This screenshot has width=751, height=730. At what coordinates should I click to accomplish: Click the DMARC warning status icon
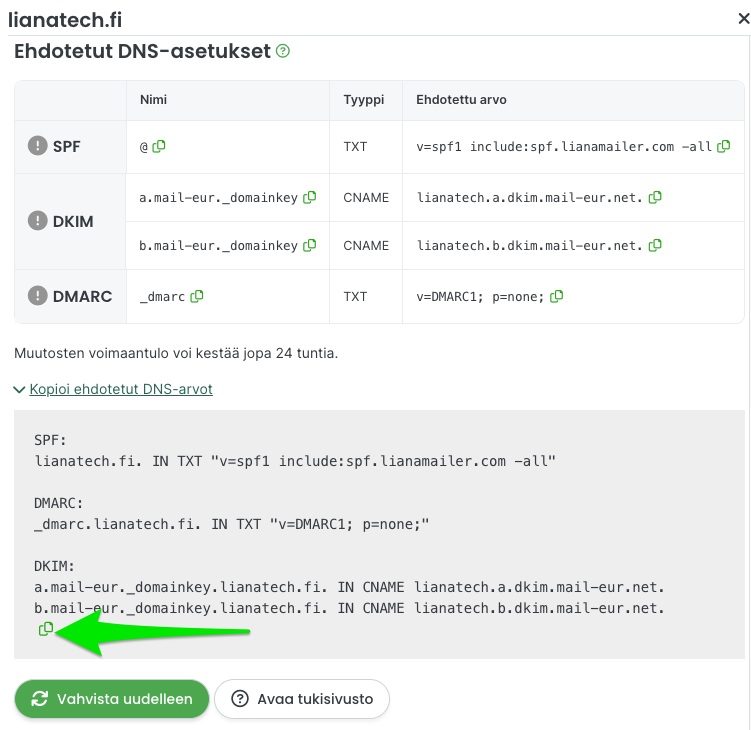37,296
